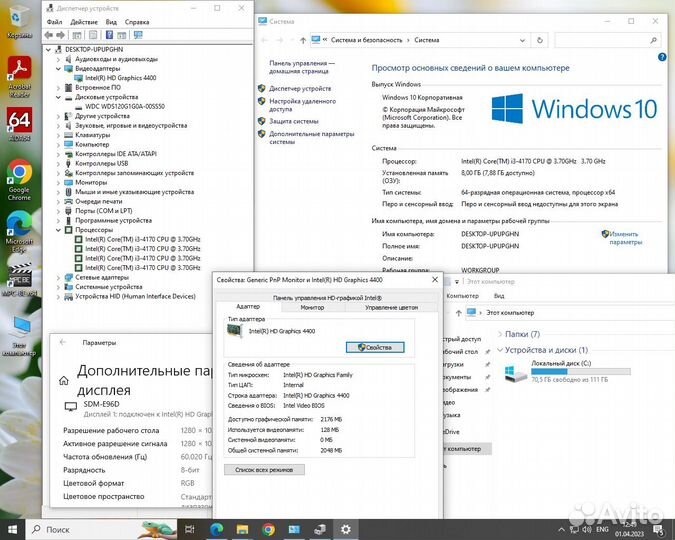Viewport: 675px width, 540px height.
Task: Click 'Изменить параметры' link in System
Action: 625,238
